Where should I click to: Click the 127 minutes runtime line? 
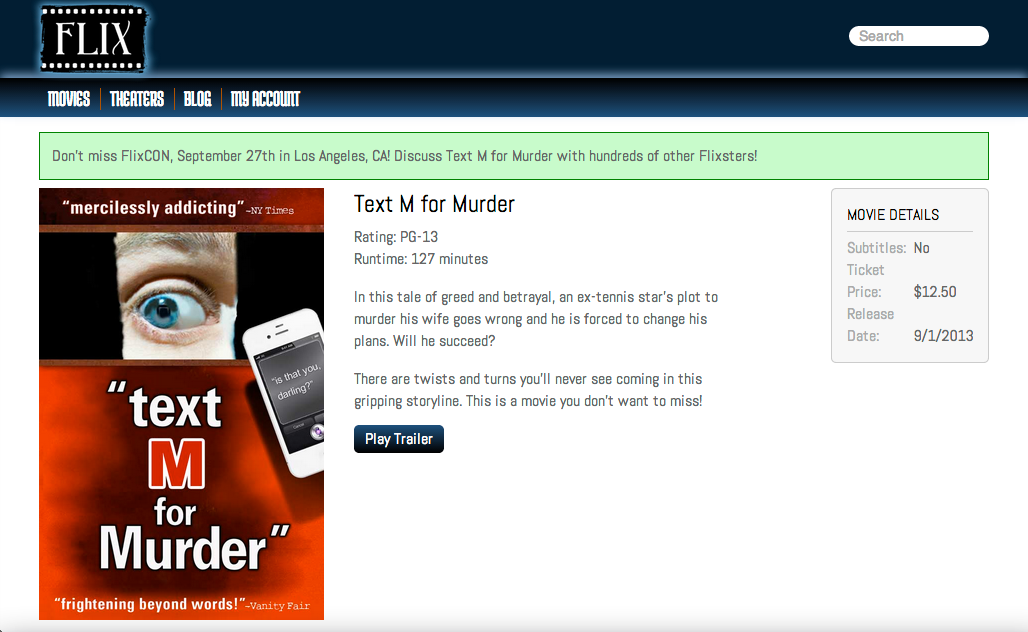[x=421, y=259]
